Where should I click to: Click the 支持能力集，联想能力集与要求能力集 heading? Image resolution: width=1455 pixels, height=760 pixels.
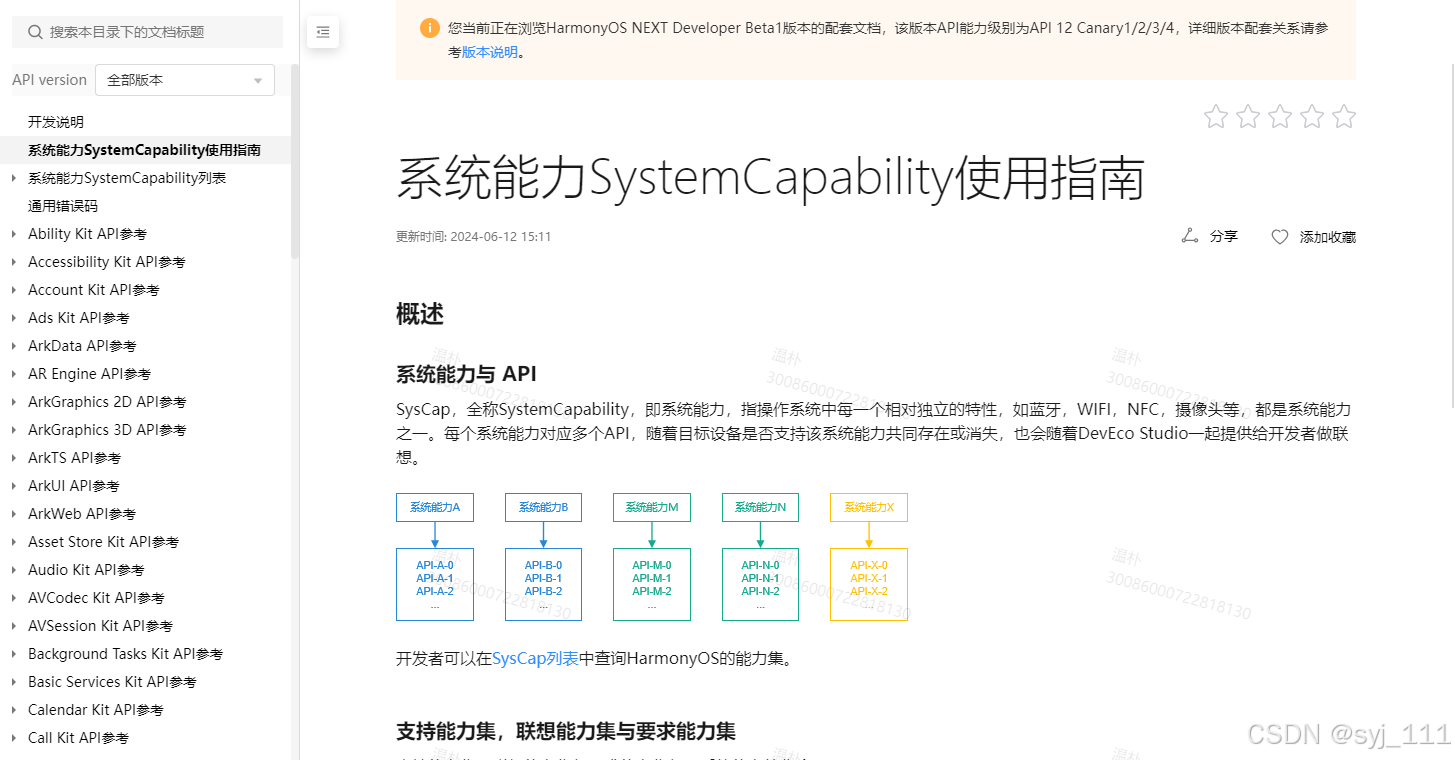pyautogui.click(x=566, y=731)
